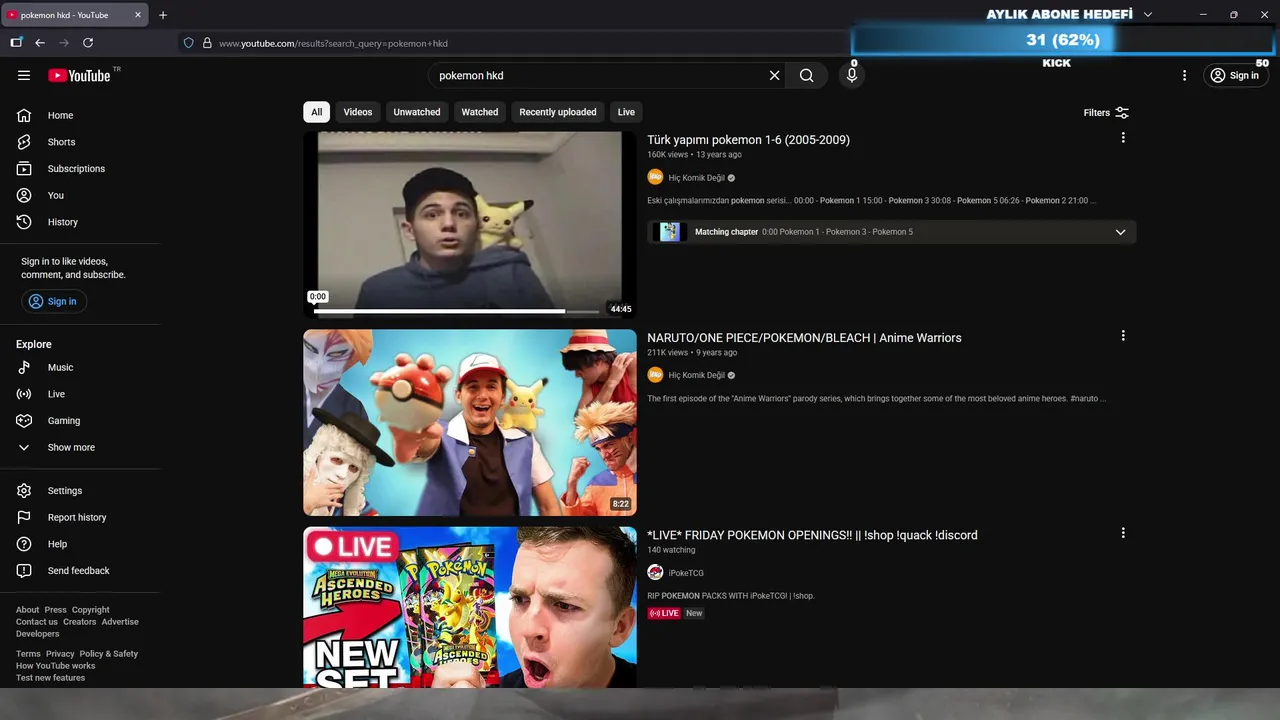Select the Videos filter chip
Image resolution: width=1280 pixels, height=720 pixels.
click(358, 112)
